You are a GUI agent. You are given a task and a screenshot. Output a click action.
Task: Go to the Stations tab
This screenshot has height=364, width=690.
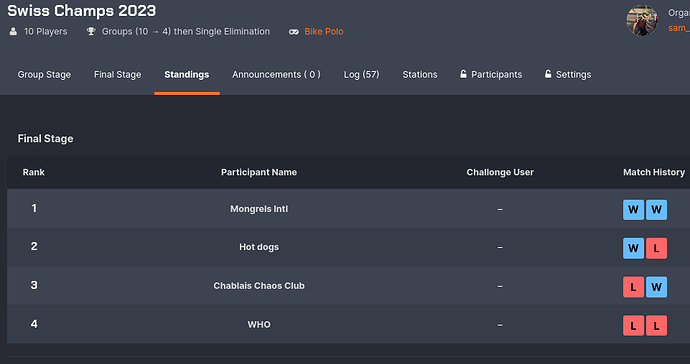[x=420, y=75]
